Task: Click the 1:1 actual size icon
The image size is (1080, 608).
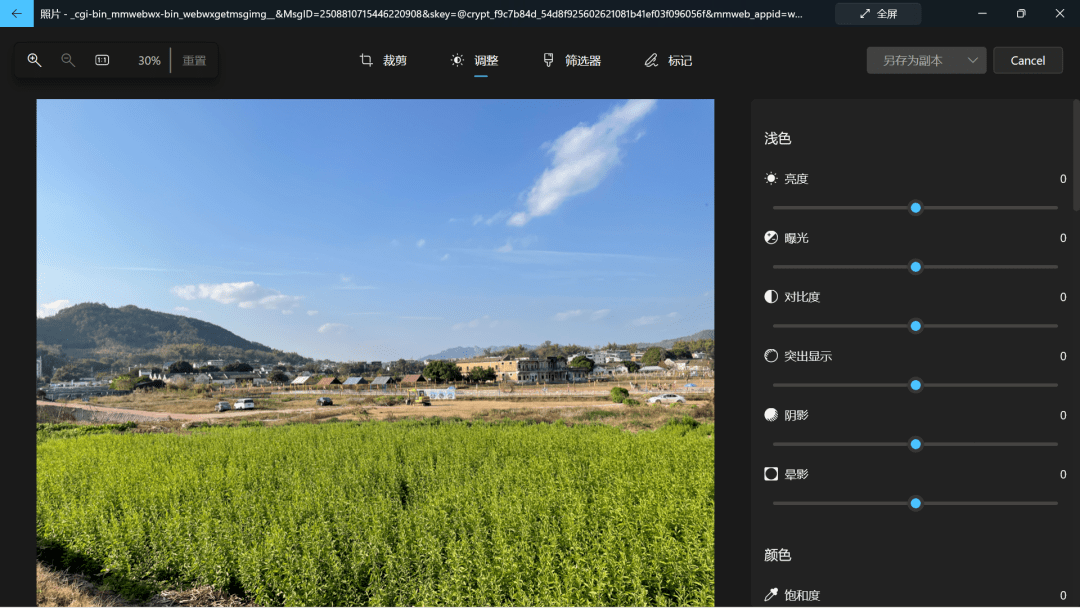Action: [101, 60]
